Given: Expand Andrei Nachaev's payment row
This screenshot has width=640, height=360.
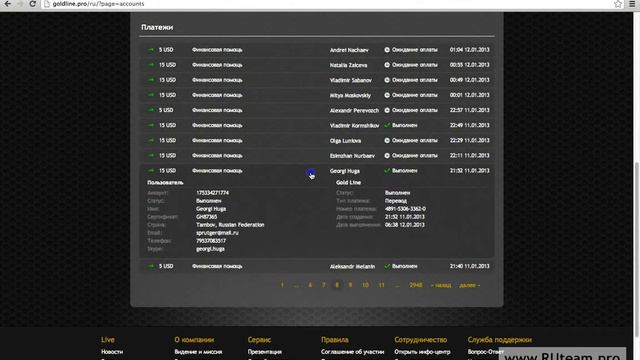Looking at the screenshot, I should [x=317, y=50].
